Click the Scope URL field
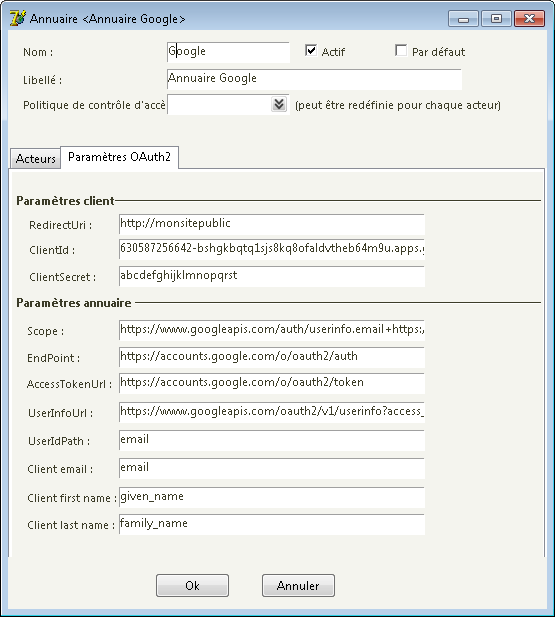The width and height of the screenshot is (555, 617). tap(272, 330)
